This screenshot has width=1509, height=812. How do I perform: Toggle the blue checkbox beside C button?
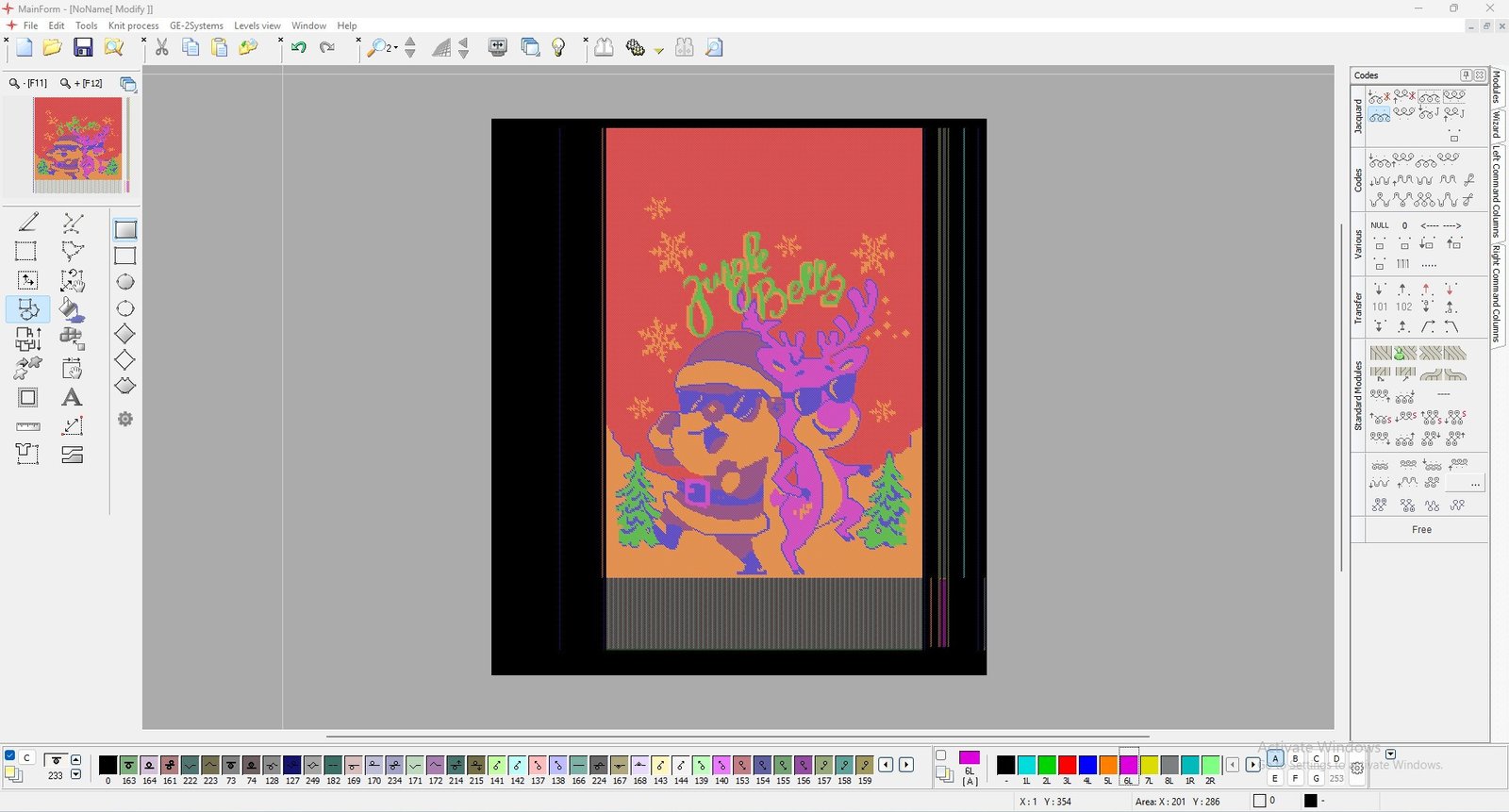point(10,756)
